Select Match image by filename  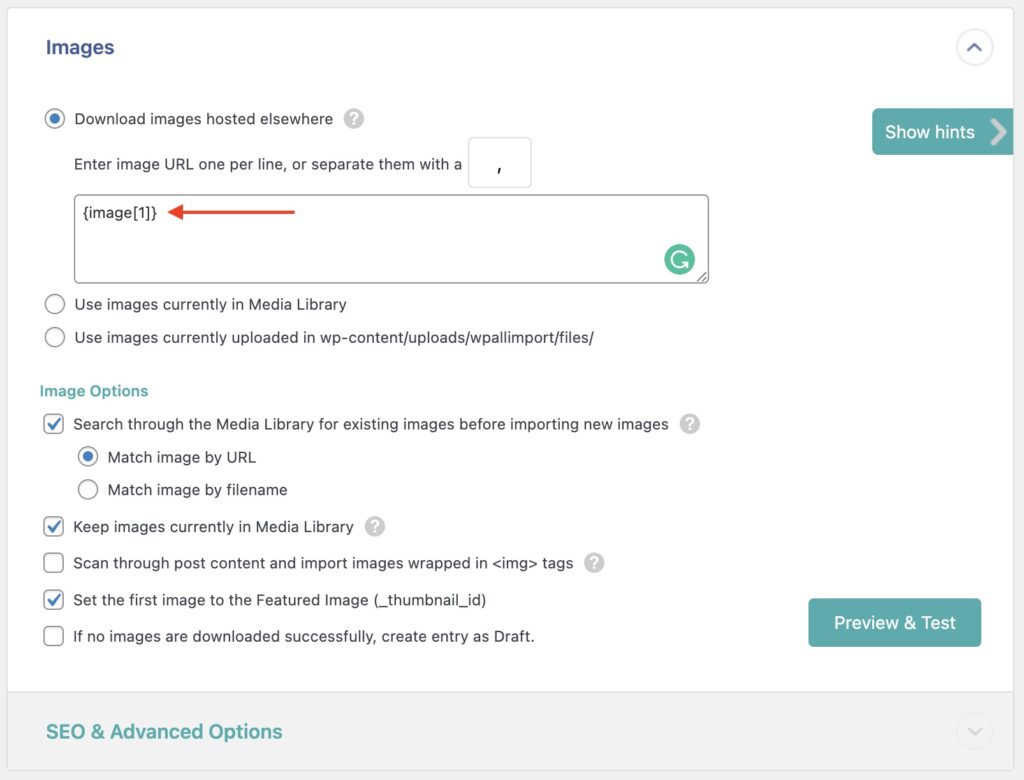[x=88, y=490]
